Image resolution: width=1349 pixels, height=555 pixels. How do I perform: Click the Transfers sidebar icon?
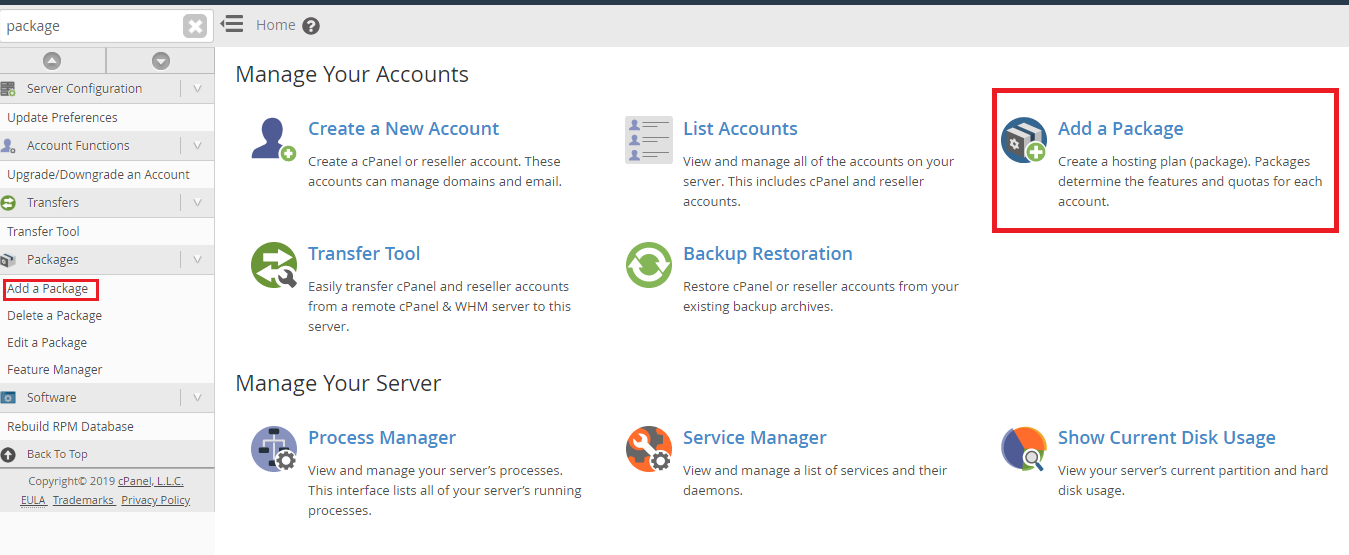pos(8,203)
